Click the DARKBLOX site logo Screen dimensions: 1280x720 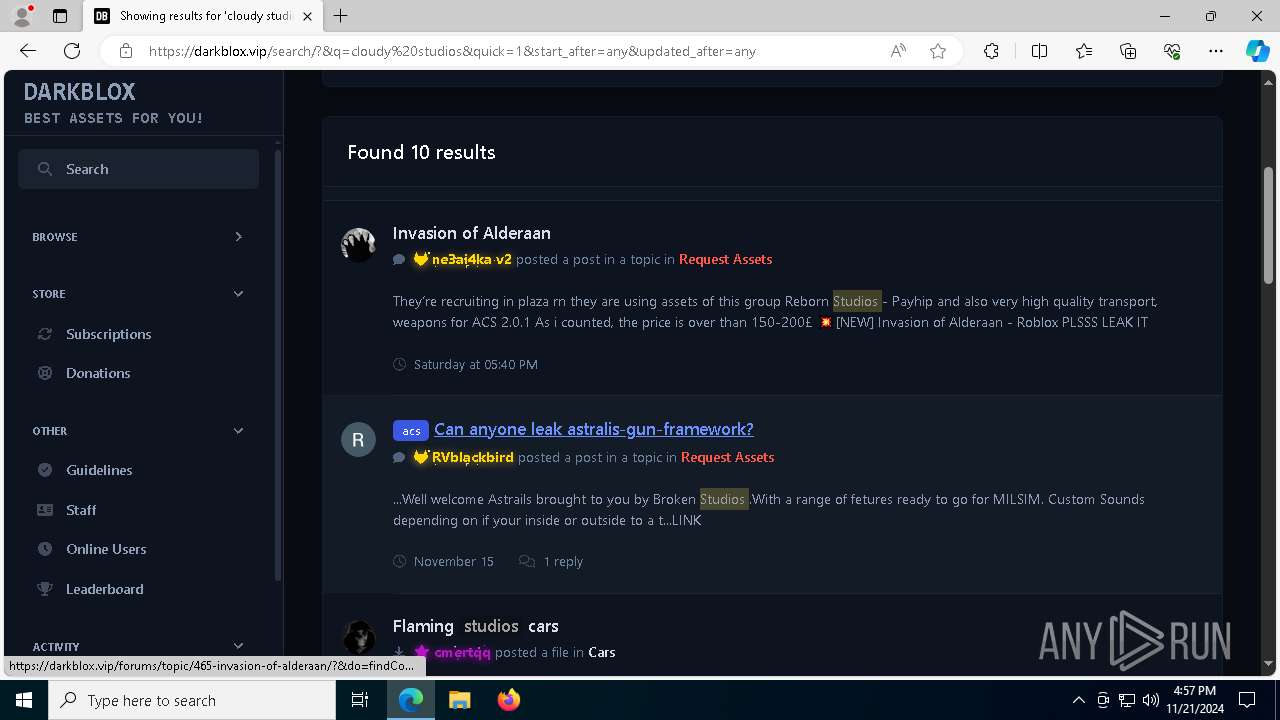pos(80,92)
